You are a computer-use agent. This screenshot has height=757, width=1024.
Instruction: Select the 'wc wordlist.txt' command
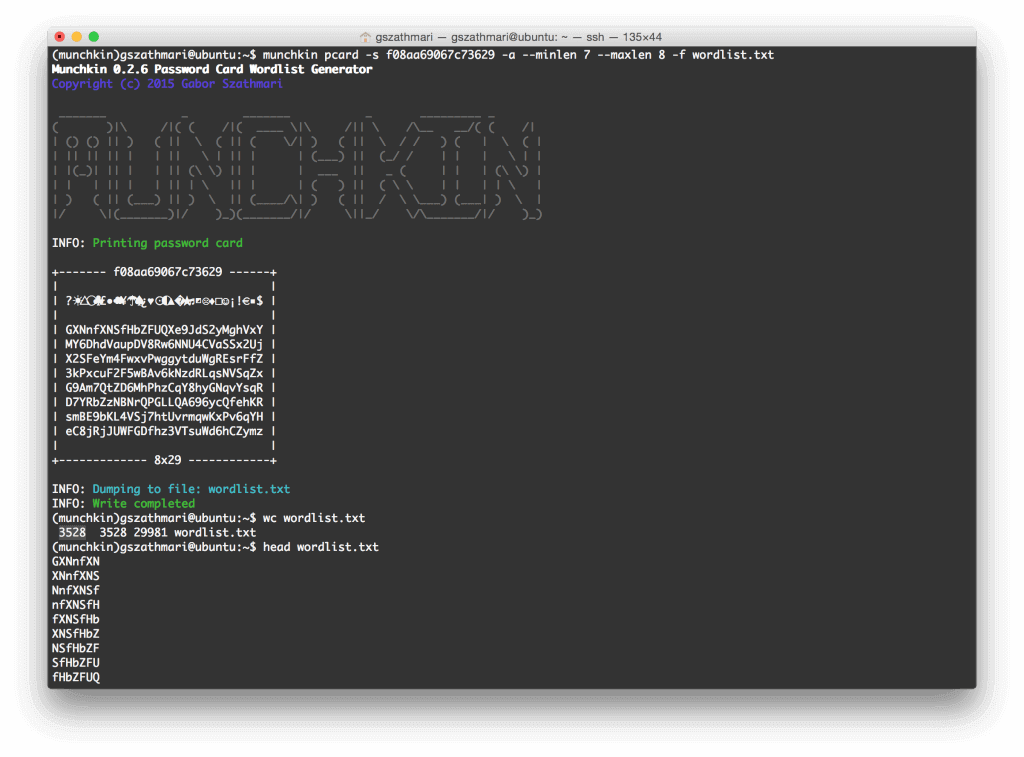pos(314,518)
